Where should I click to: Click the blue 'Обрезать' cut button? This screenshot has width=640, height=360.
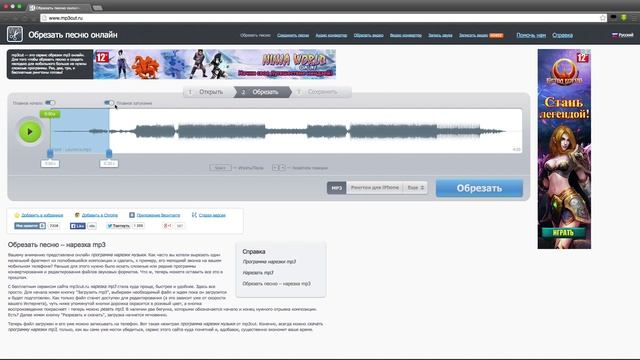coord(479,188)
